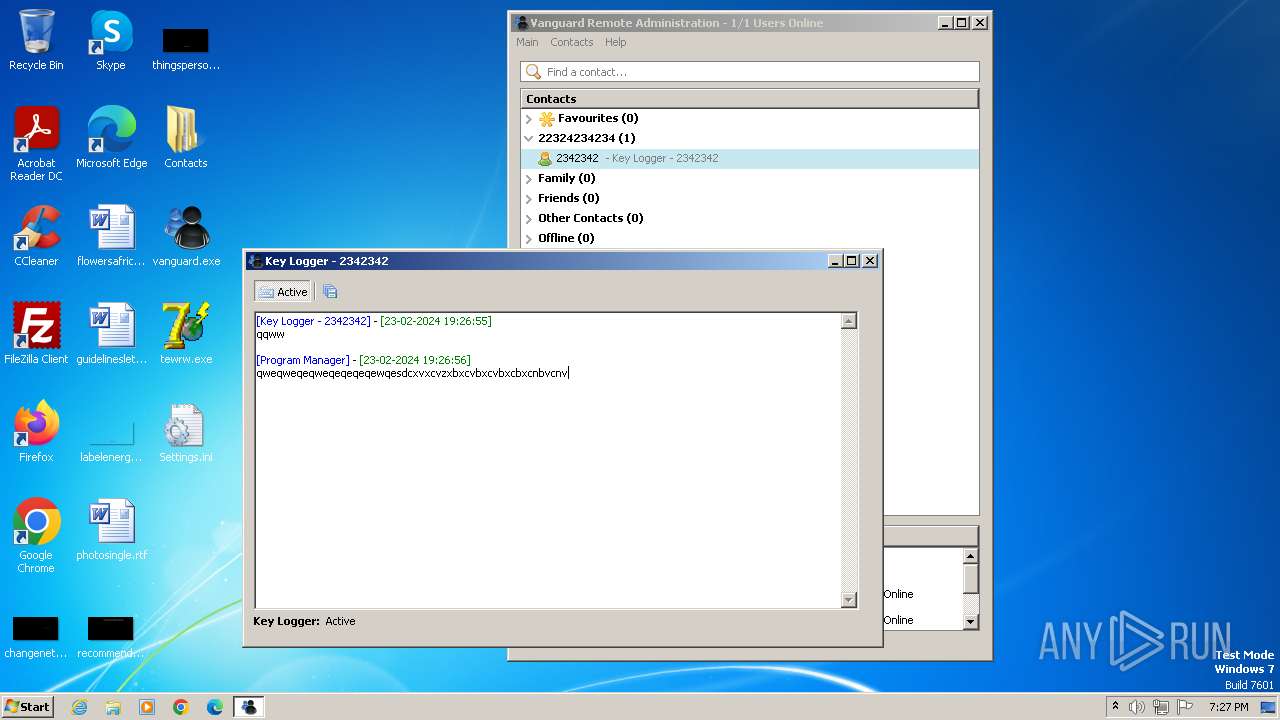
Task: Minimize the Vanguard Remote Administration window
Action: pyautogui.click(x=944, y=23)
